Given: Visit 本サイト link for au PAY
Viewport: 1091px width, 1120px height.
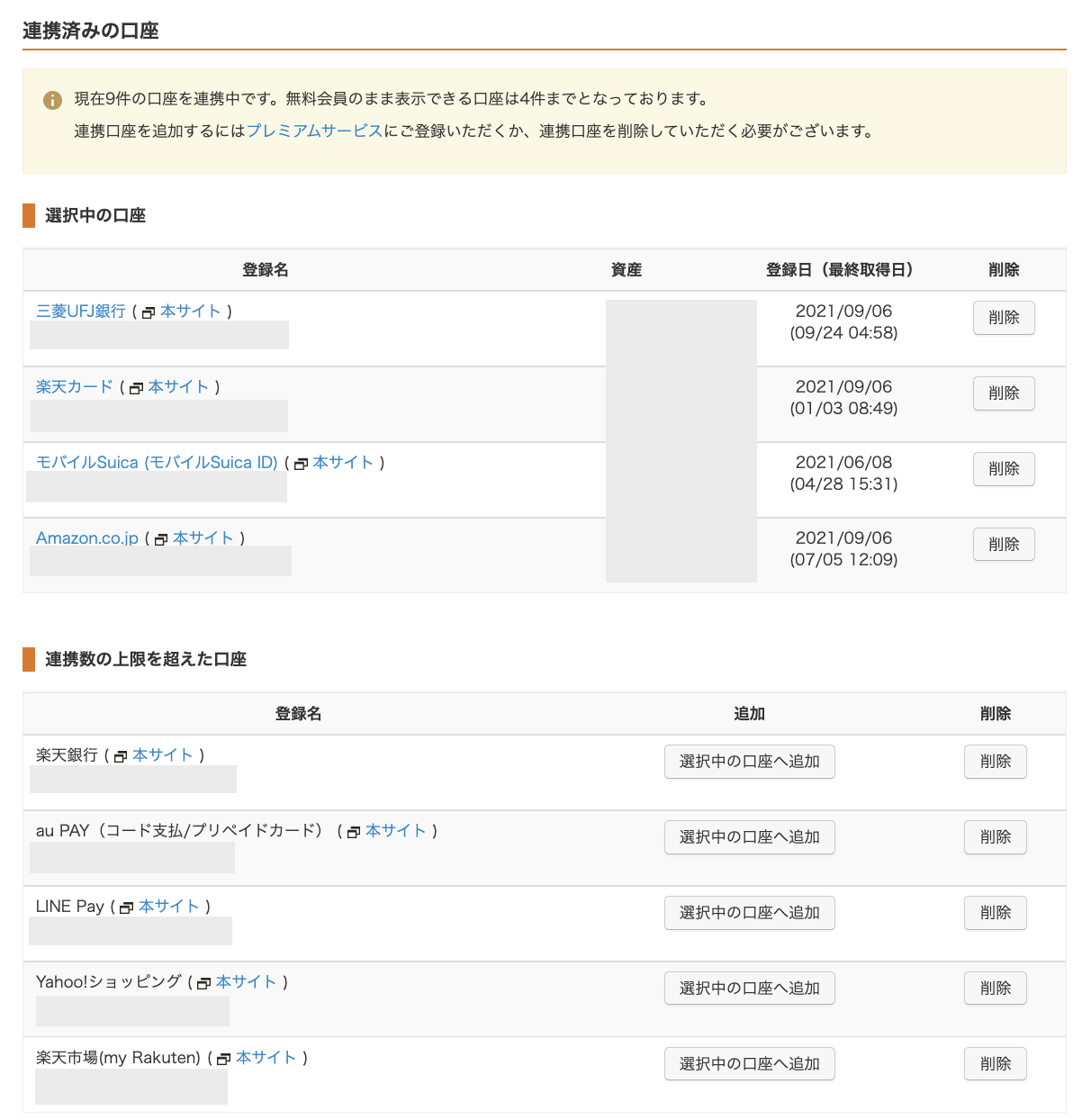Looking at the screenshot, I should pyautogui.click(x=396, y=831).
